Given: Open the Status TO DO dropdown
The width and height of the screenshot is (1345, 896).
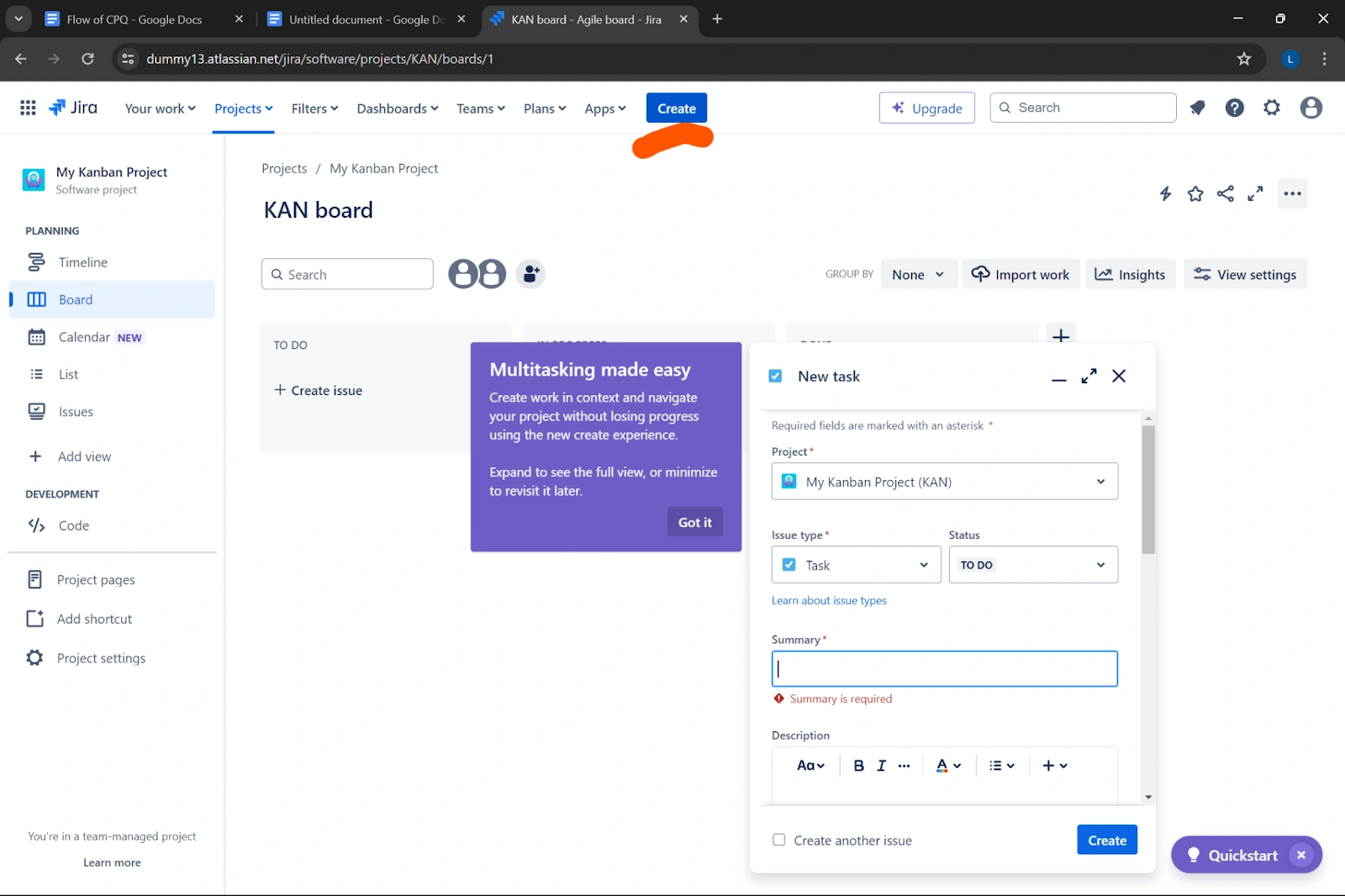Looking at the screenshot, I should point(1032,564).
